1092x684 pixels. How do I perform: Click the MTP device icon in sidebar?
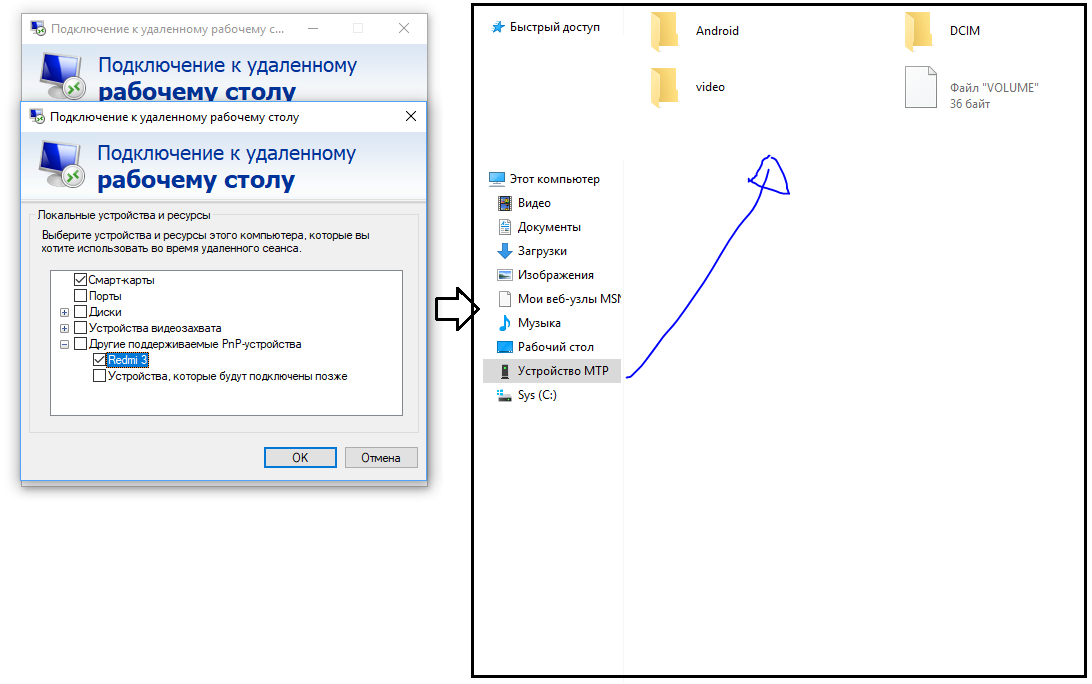505,371
